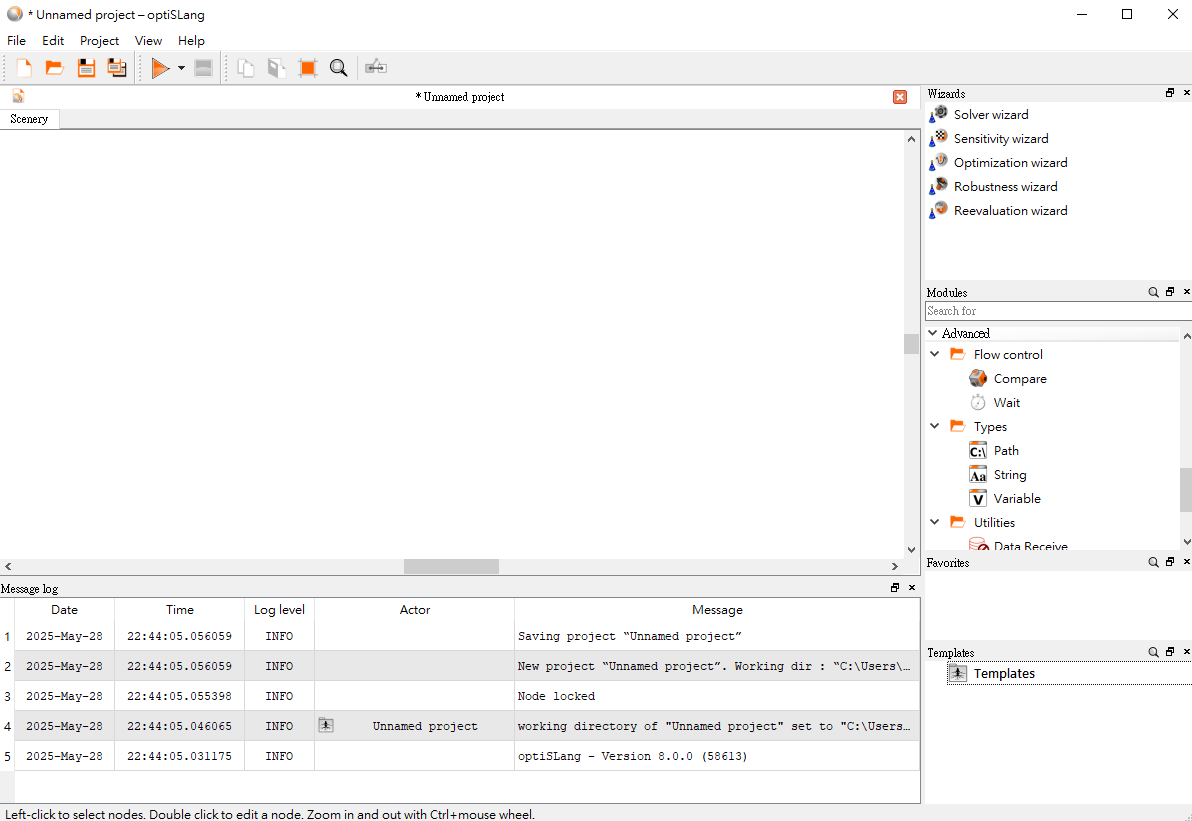
Task: Click the project icon left of the project title
Action: tap(18, 96)
